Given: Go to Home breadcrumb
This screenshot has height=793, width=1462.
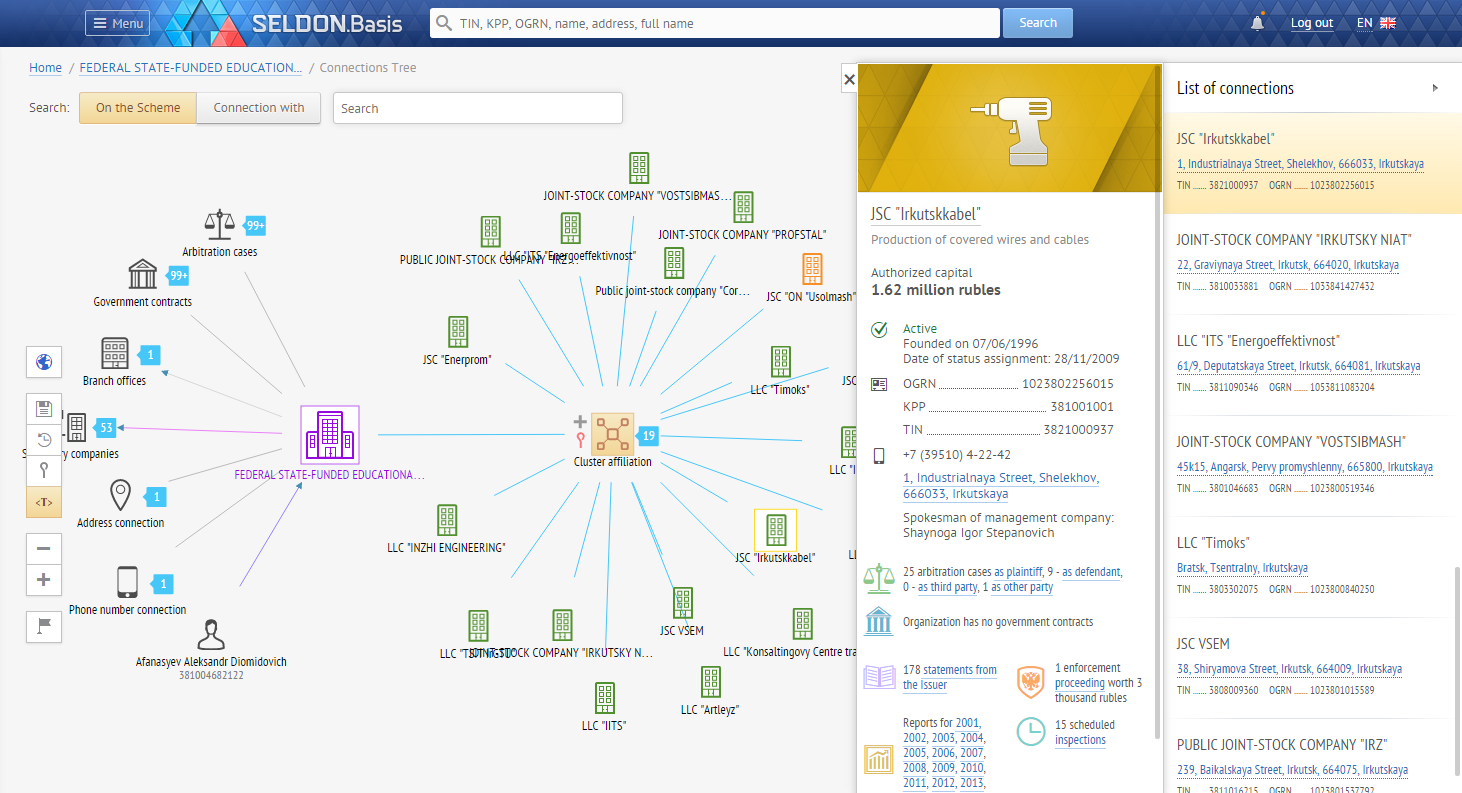Looking at the screenshot, I should pyautogui.click(x=45, y=68).
